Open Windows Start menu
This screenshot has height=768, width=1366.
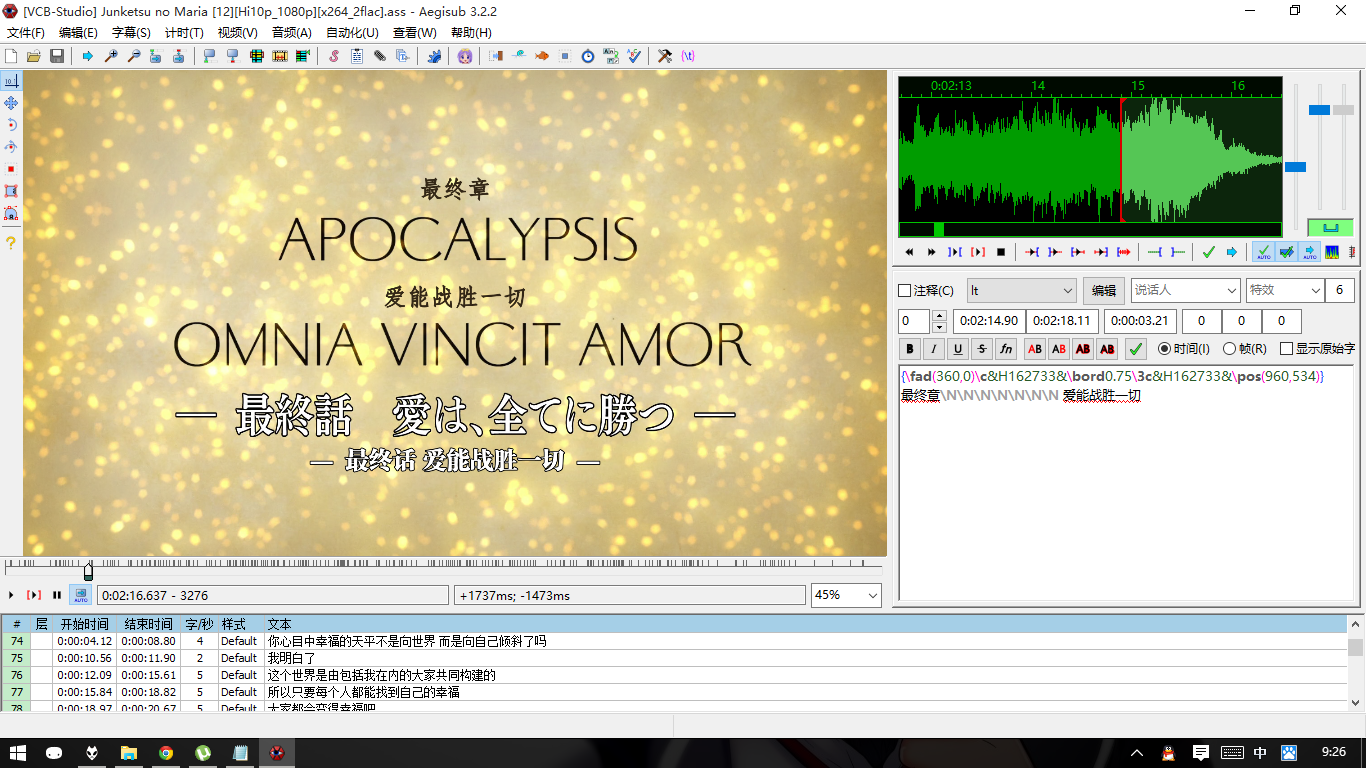click(18, 752)
